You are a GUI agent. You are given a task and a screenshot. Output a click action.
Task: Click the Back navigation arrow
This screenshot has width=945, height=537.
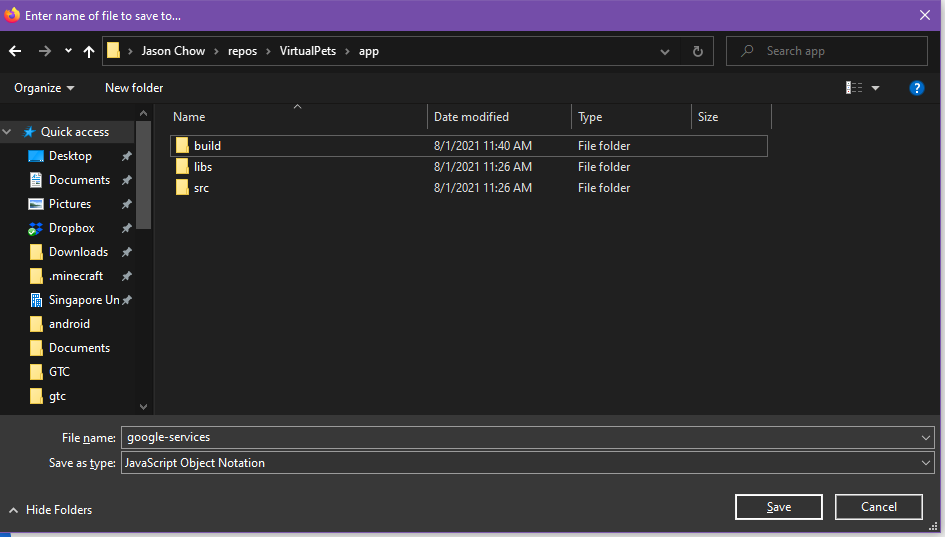tap(15, 51)
